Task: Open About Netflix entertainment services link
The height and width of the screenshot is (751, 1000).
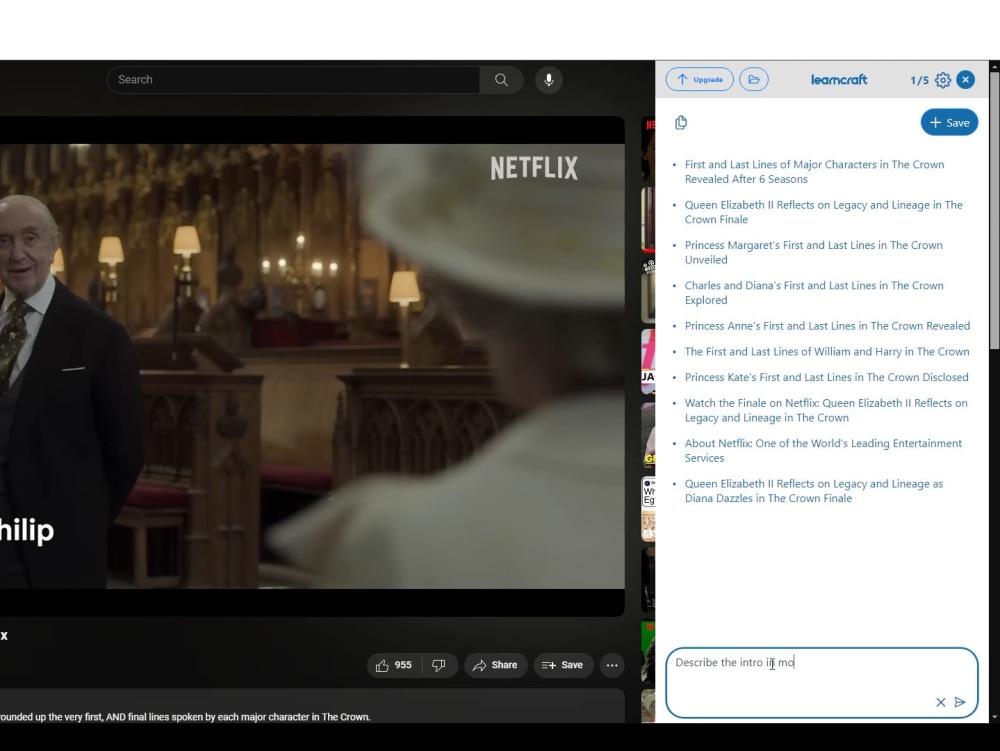Action: click(823, 451)
